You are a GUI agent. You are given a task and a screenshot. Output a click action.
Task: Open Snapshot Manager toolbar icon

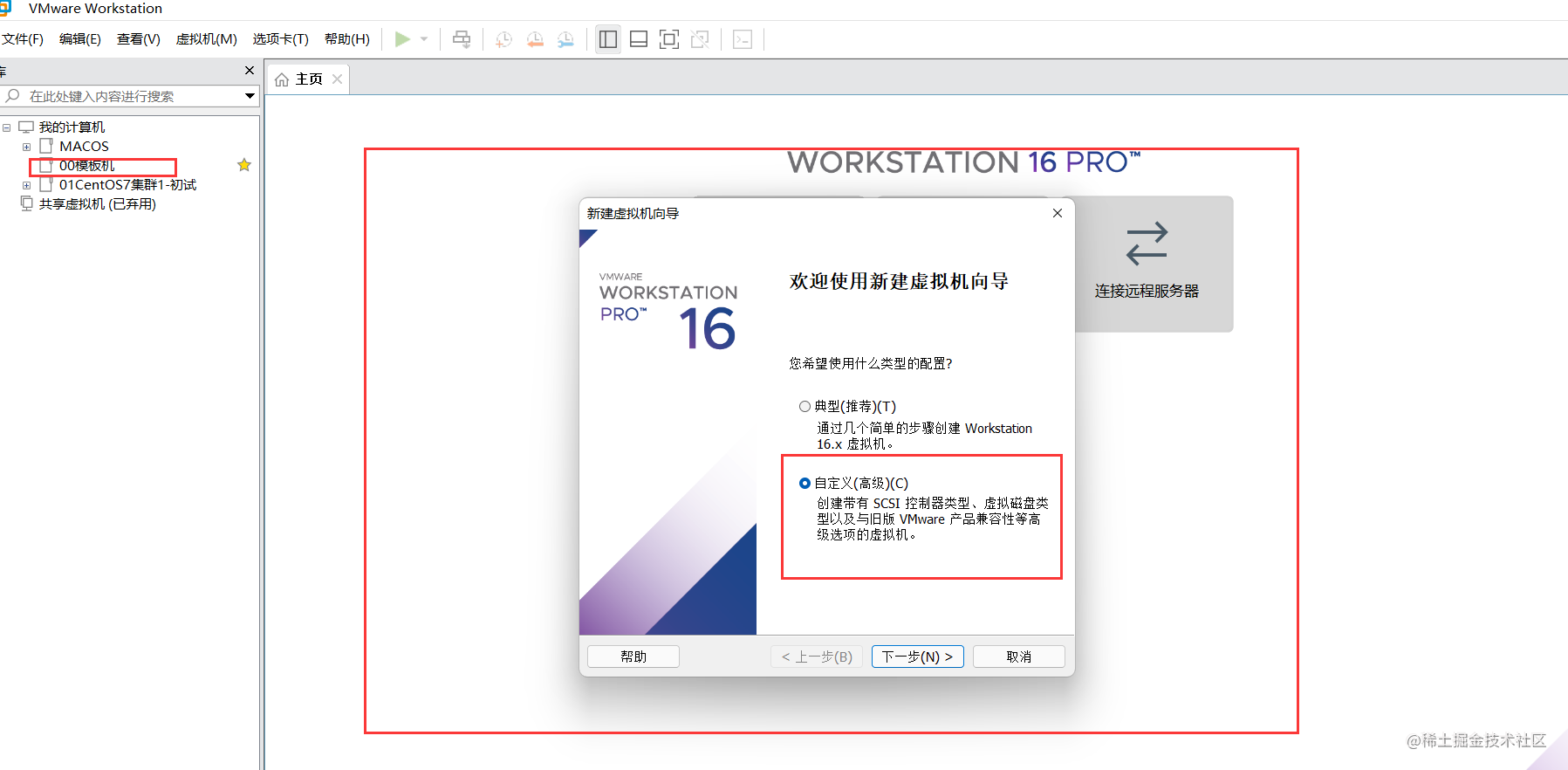tap(565, 39)
